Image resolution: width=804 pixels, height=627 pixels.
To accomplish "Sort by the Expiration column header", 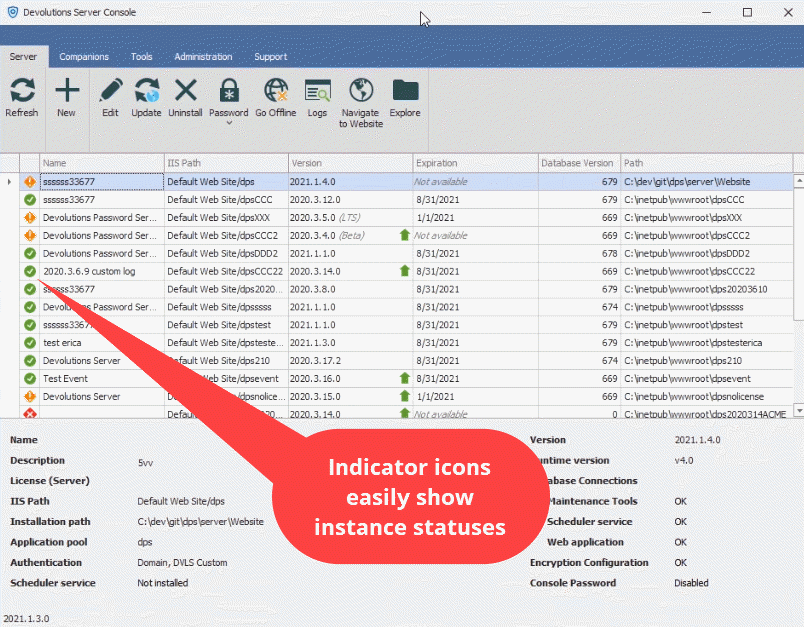I will (x=475, y=163).
